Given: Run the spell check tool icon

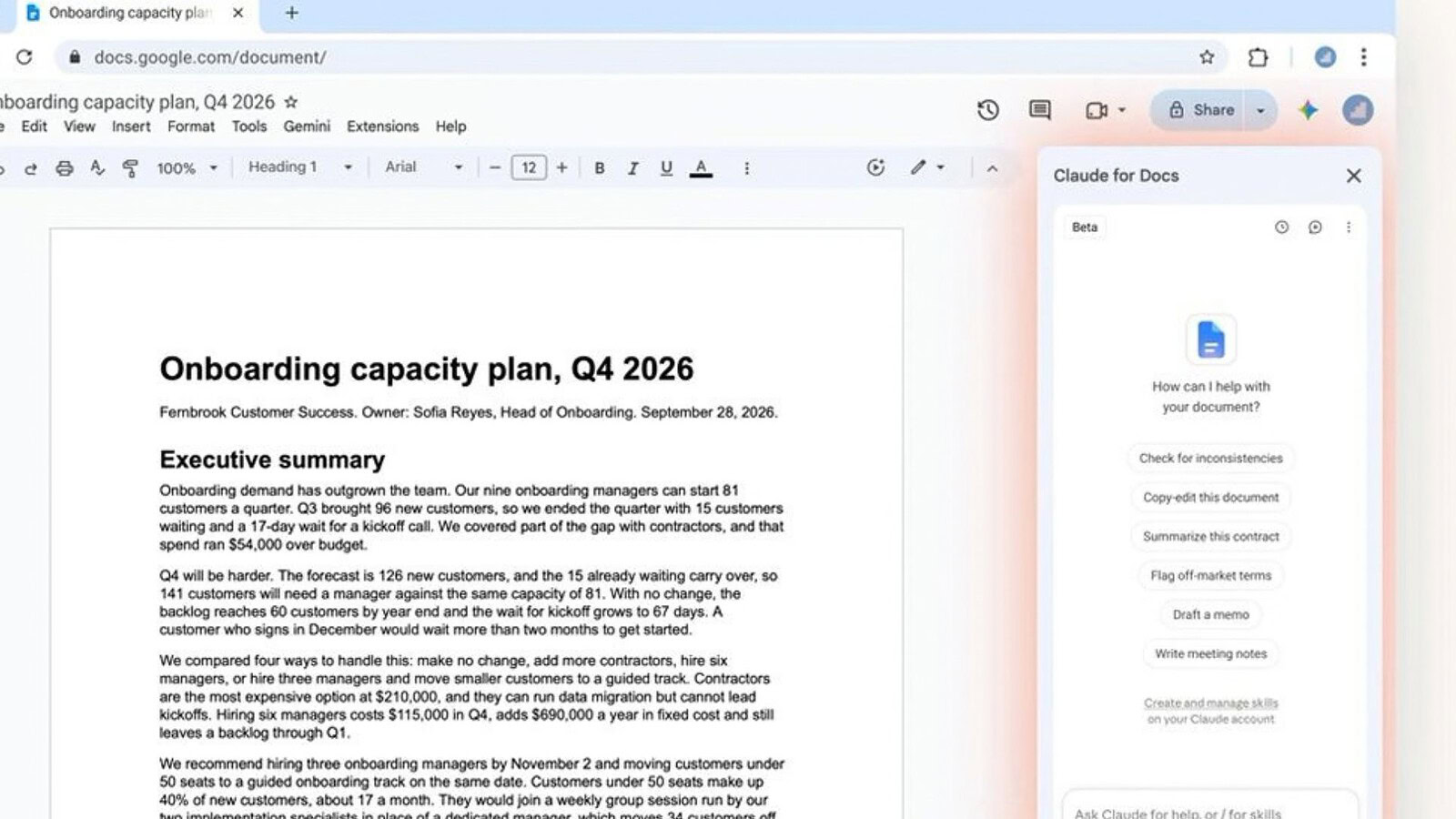Looking at the screenshot, I should pyautogui.click(x=97, y=168).
